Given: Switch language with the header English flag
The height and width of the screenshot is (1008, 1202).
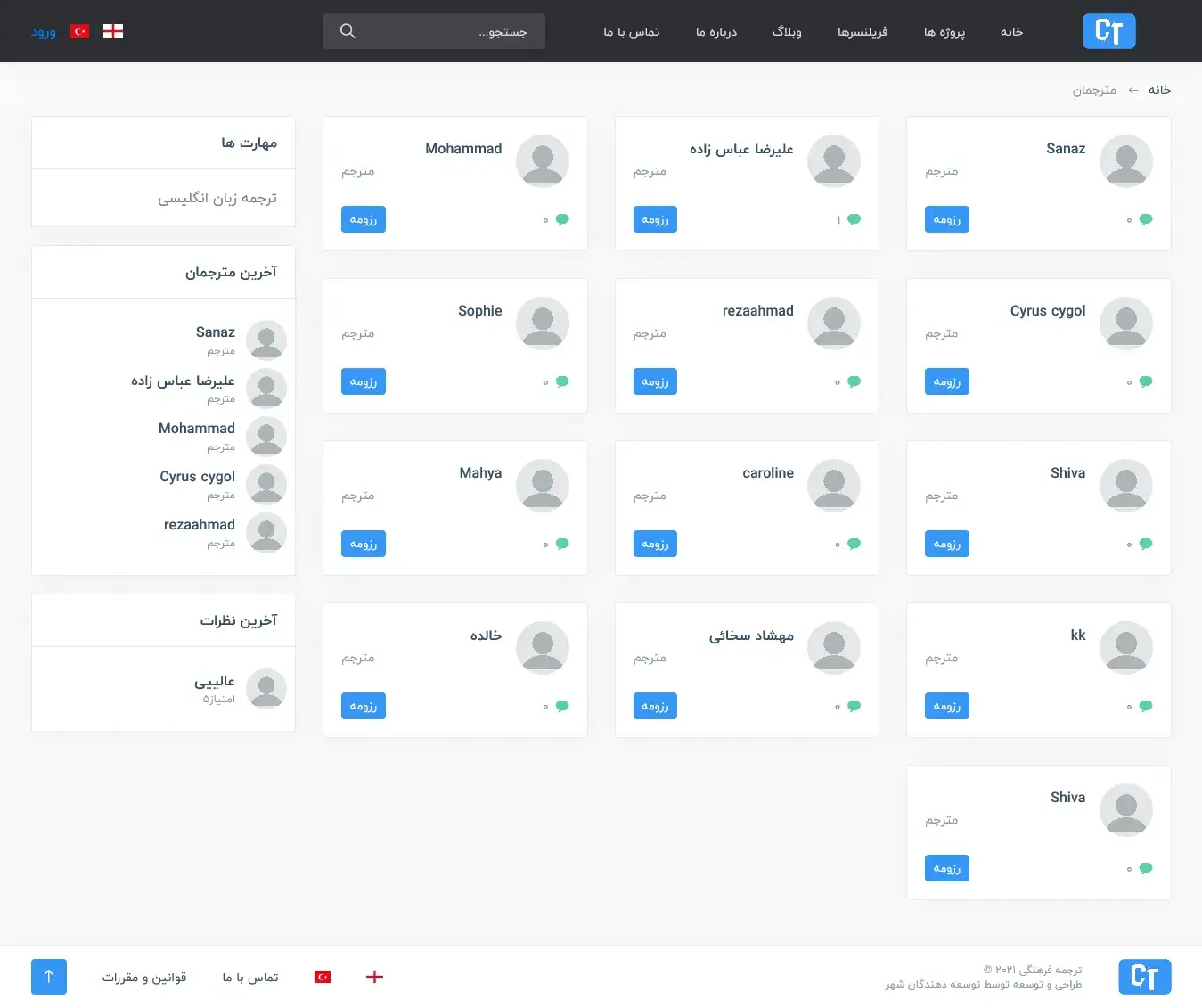Looking at the screenshot, I should coord(113,31).
